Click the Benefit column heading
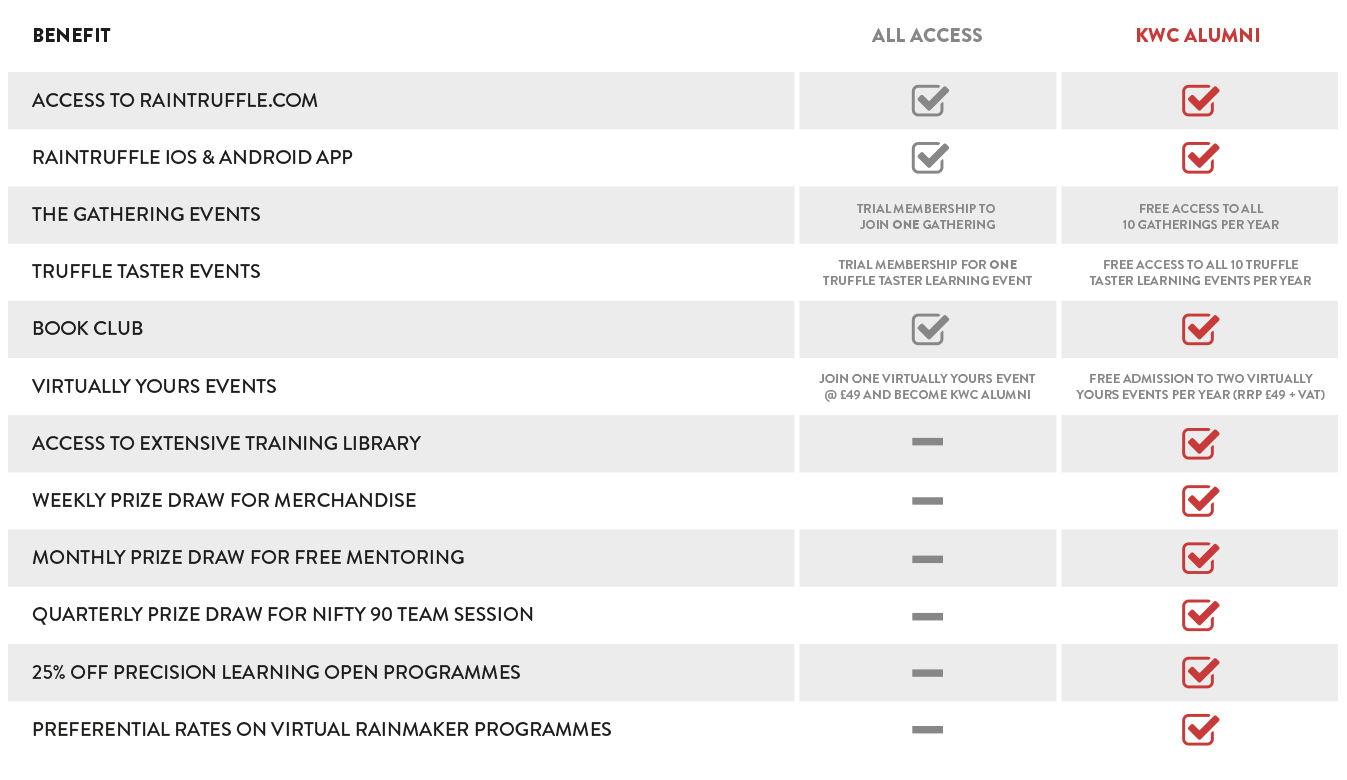Image resolution: width=1347 pixels, height=780 pixels. click(x=71, y=36)
